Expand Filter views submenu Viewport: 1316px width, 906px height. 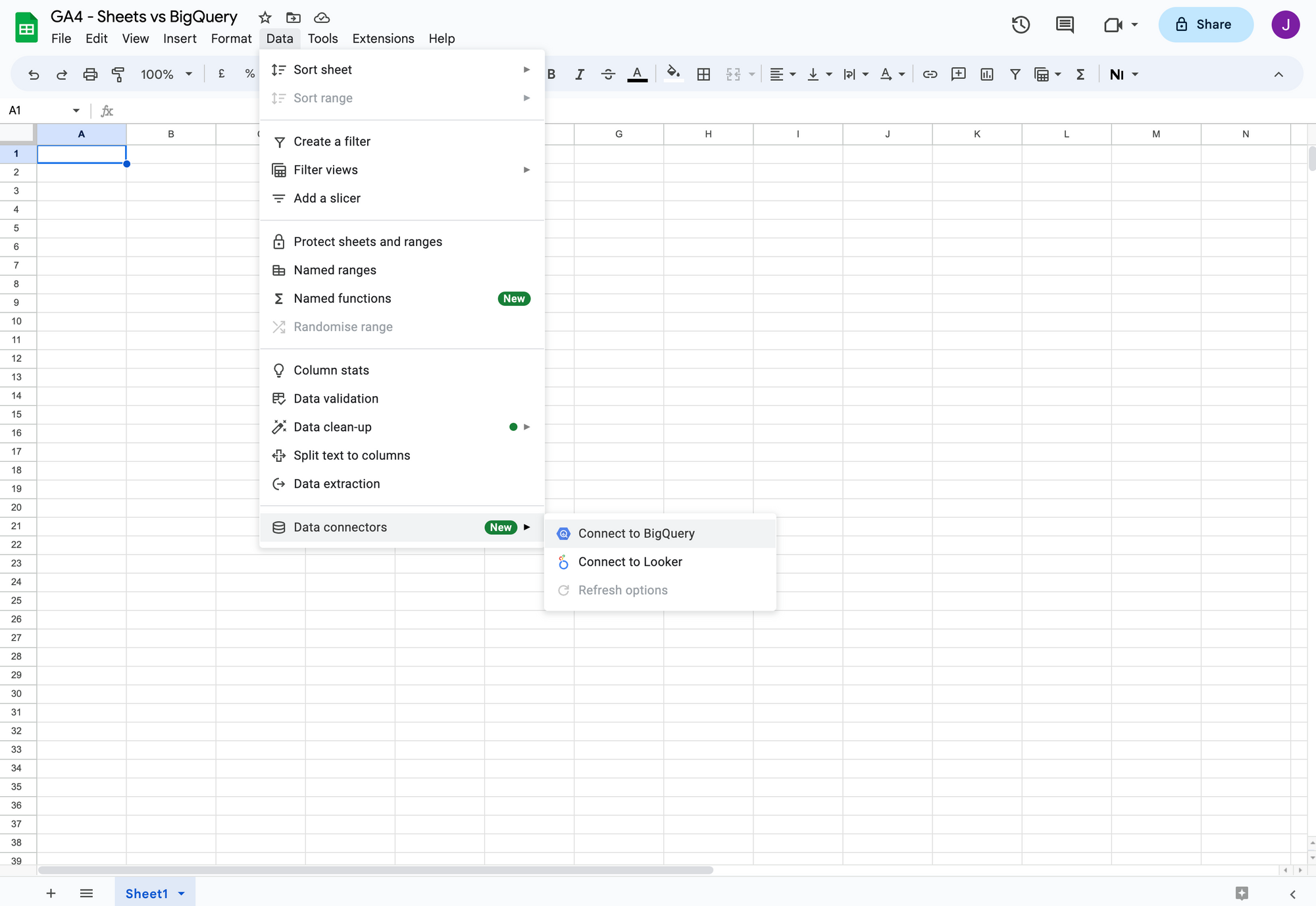click(x=402, y=170)
